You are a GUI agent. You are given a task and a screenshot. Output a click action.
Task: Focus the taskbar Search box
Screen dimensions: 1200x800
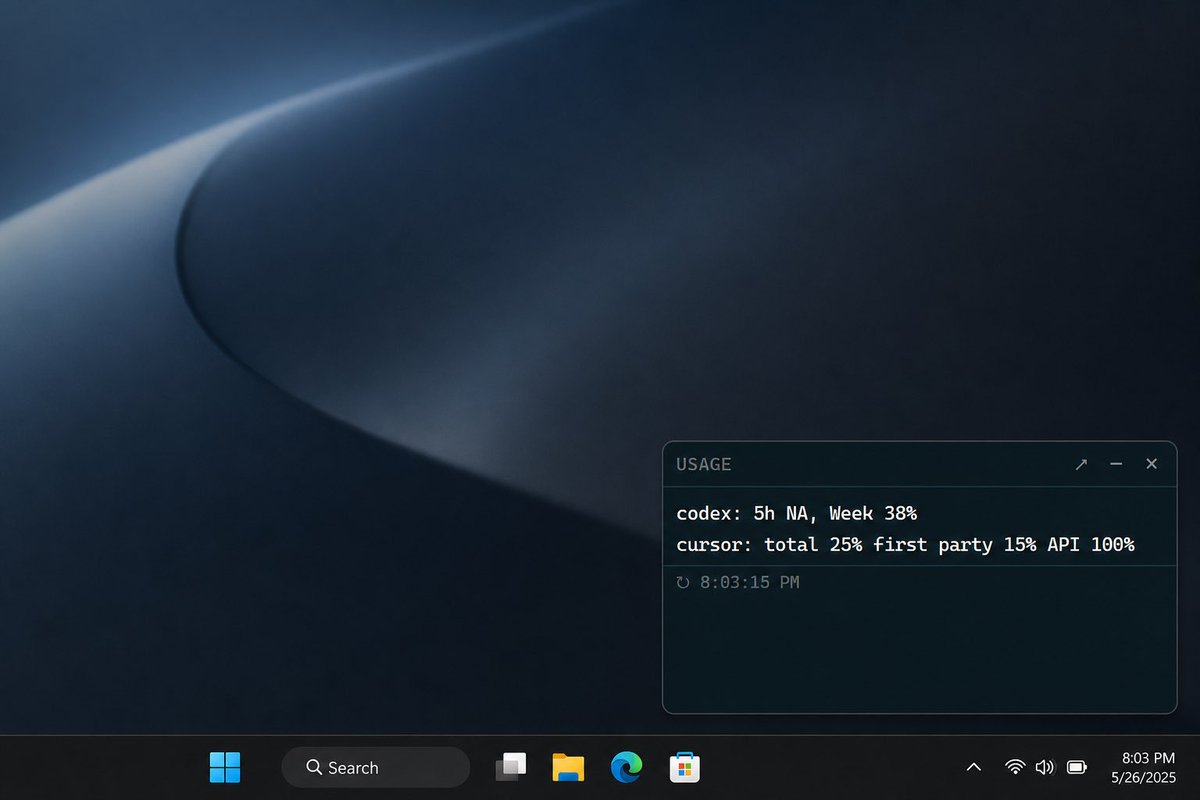375,767
